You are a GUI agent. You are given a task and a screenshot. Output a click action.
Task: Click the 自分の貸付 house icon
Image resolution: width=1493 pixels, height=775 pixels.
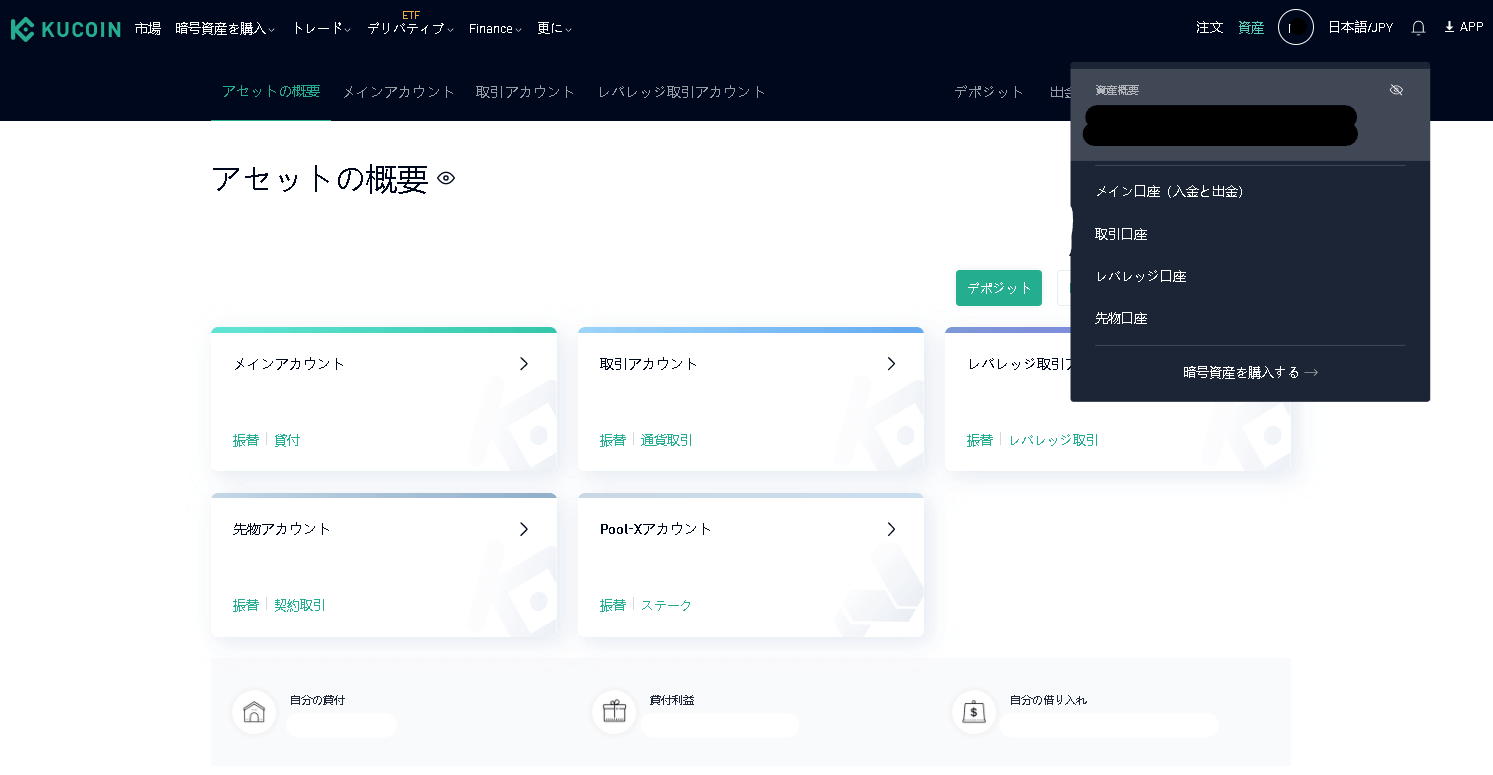click(x=254, y=712)
